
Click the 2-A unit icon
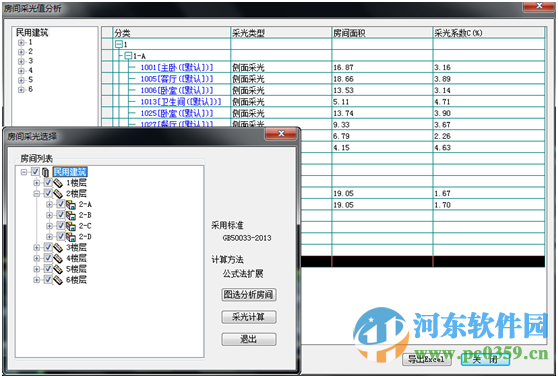click(x=71, y=205)
